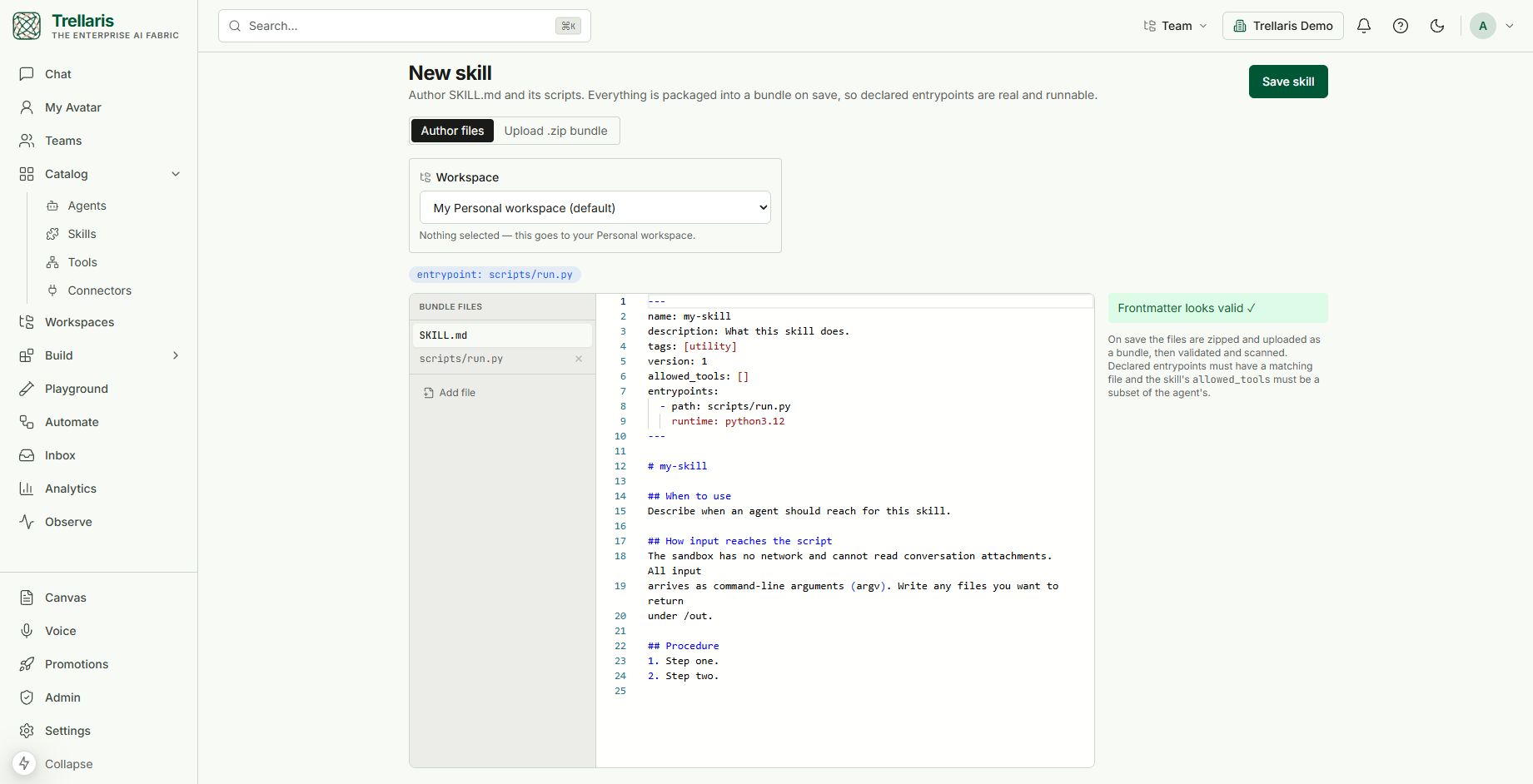
Task: Expand the Build section chevron
Action: click(176, 355)
